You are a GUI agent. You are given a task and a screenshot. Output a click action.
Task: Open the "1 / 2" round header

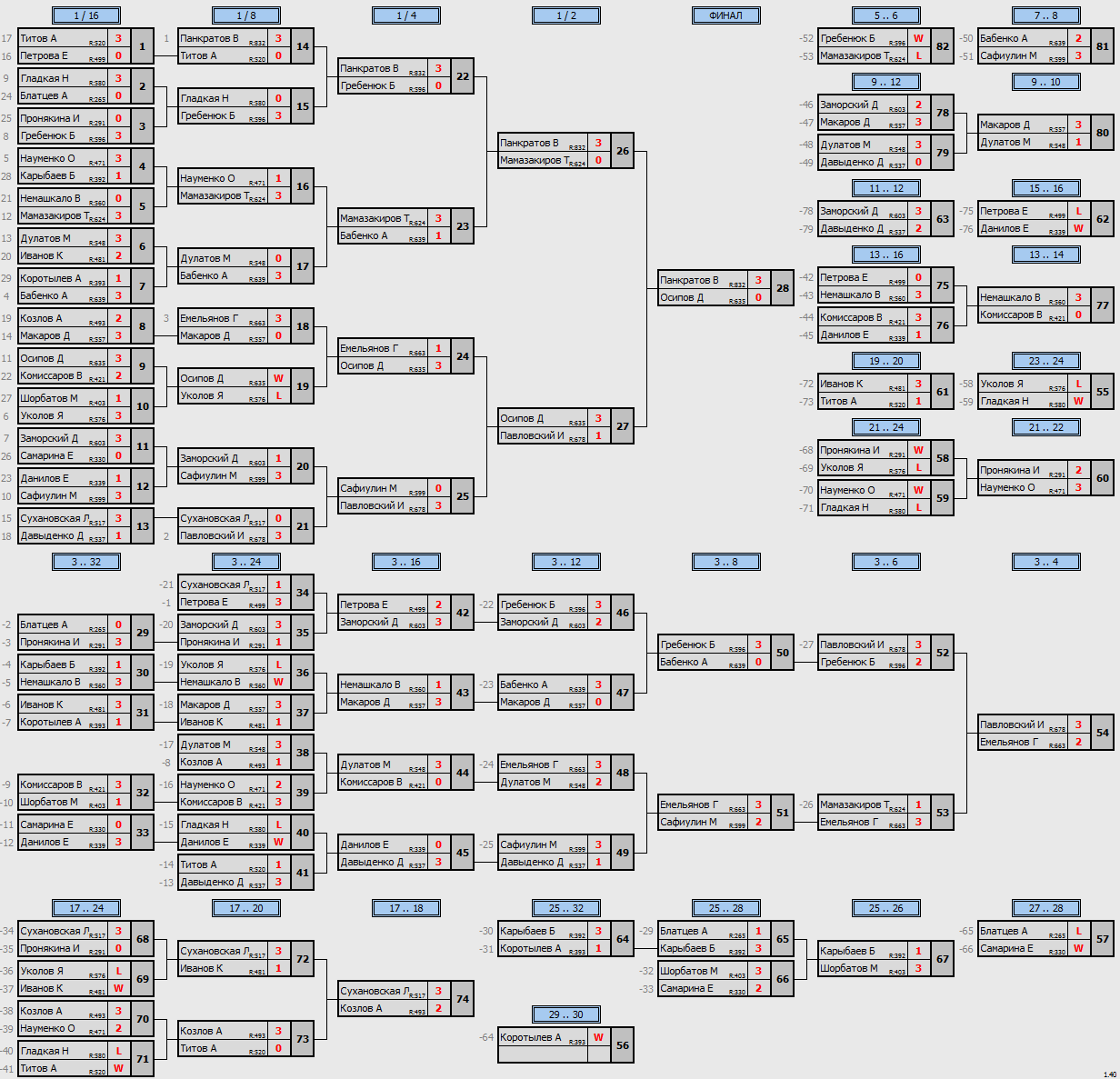pyautogui.click(x=566, y=15)
